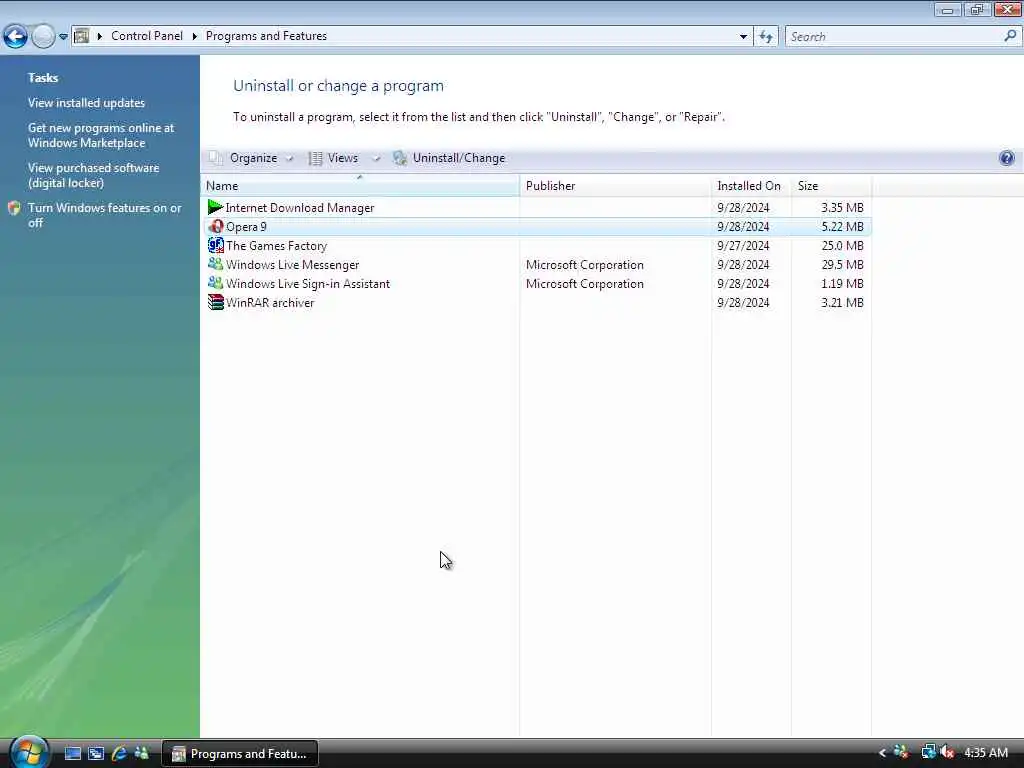Click the Control Panel breadcrumb
The height and width of the screenshot is (768, 1024).
147,36
